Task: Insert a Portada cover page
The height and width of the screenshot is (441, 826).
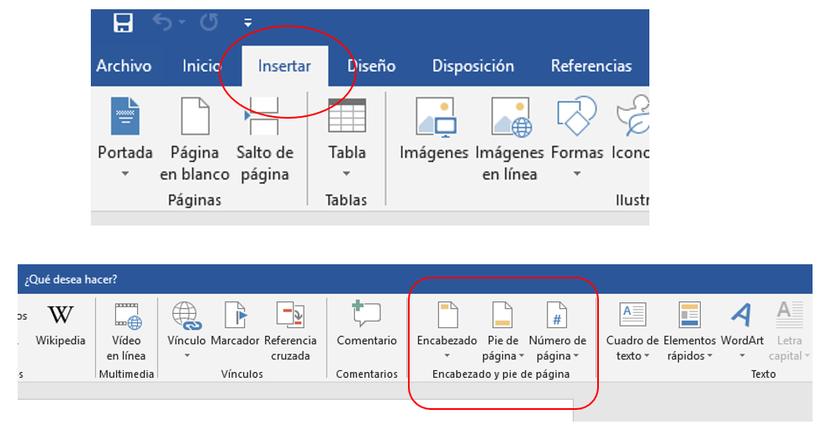Action: click(125, 130)
